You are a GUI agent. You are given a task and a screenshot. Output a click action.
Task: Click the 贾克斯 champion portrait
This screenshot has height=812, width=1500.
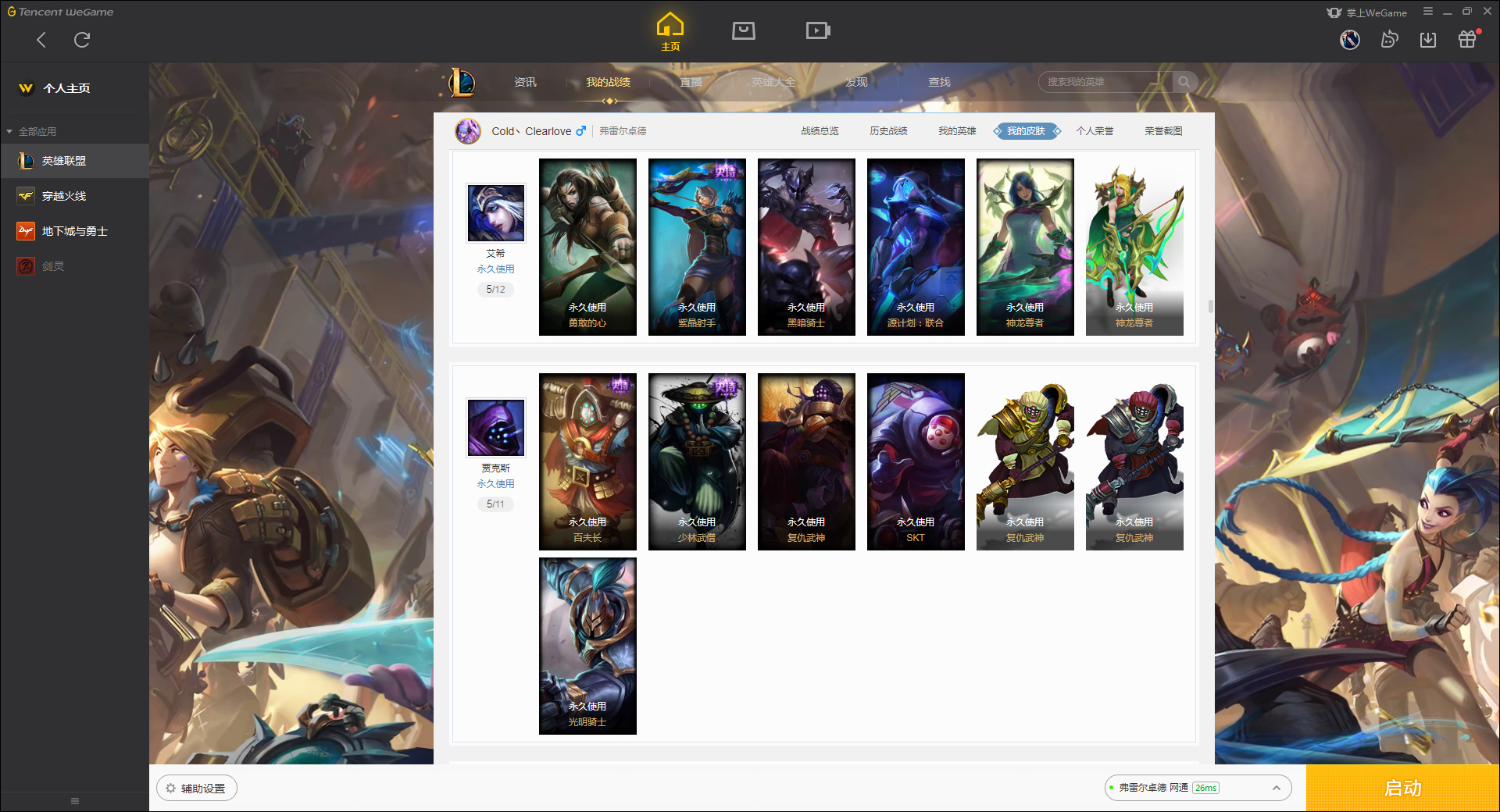[496, 428]
